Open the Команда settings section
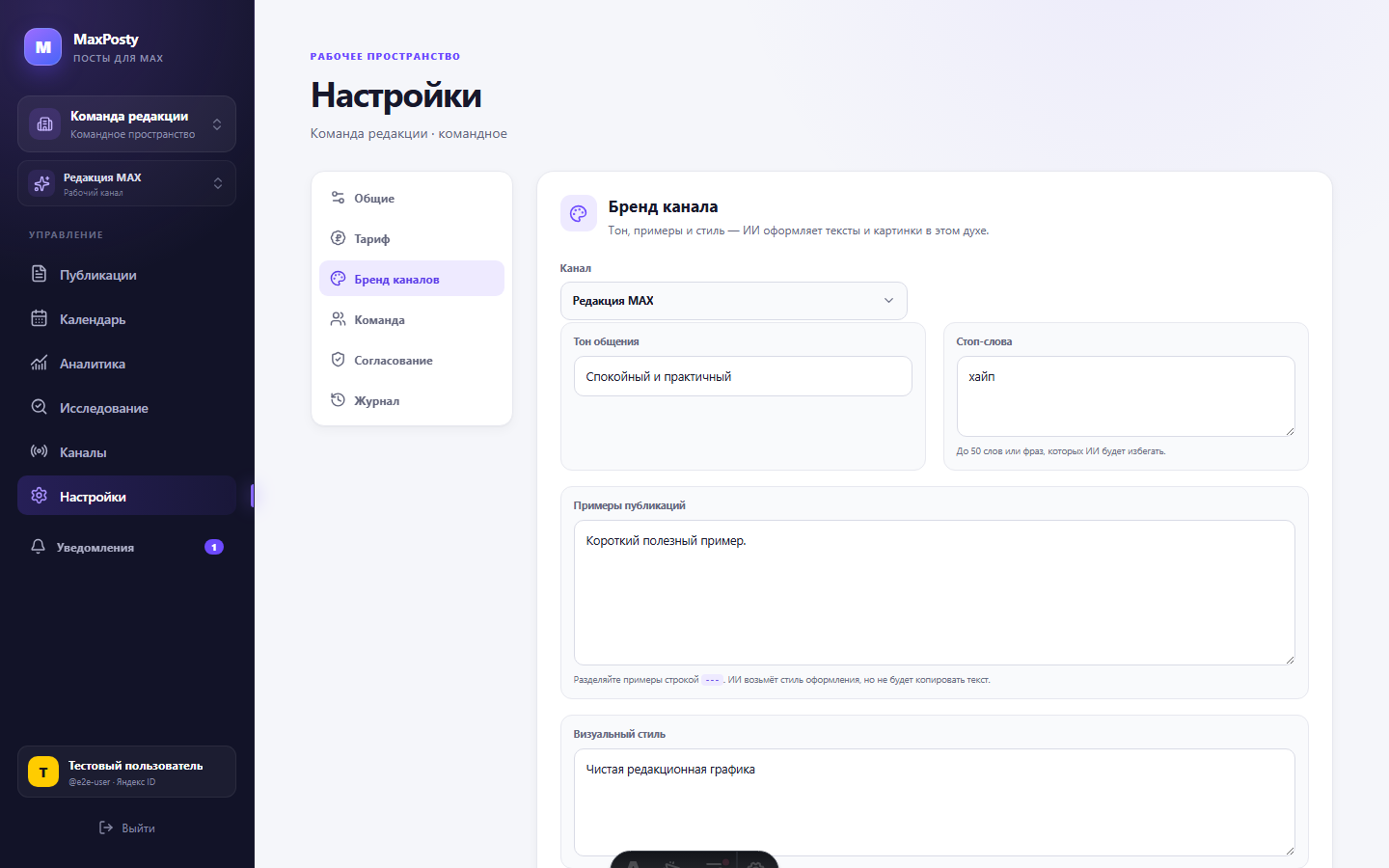 [412, 319]
